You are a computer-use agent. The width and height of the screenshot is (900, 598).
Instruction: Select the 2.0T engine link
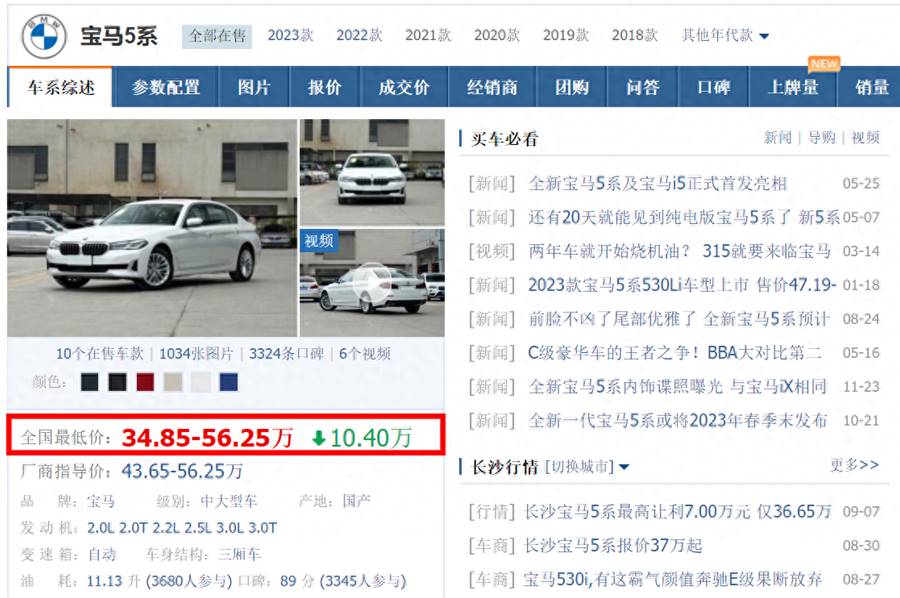coord(133,527)
